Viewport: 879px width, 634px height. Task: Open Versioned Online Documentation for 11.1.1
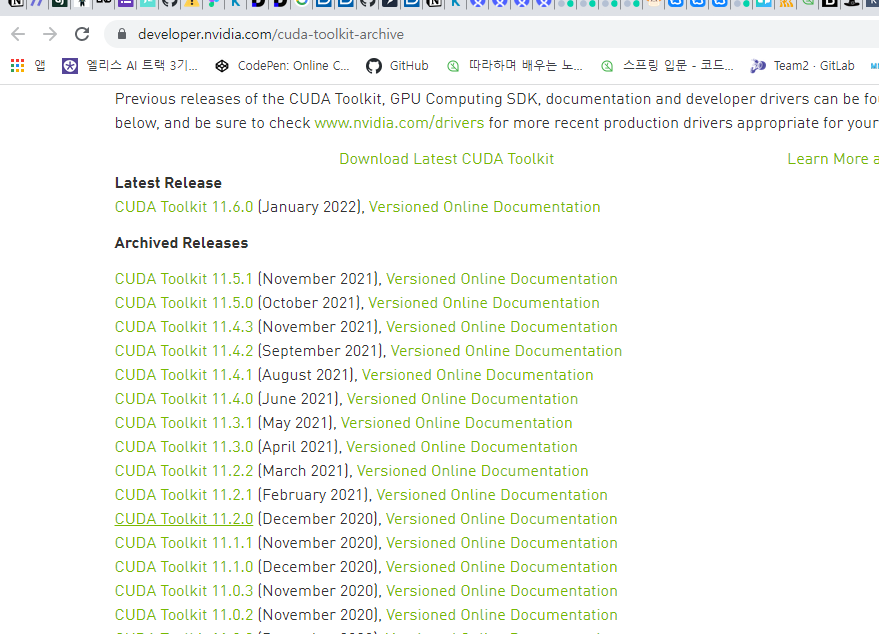pos(502,543)
